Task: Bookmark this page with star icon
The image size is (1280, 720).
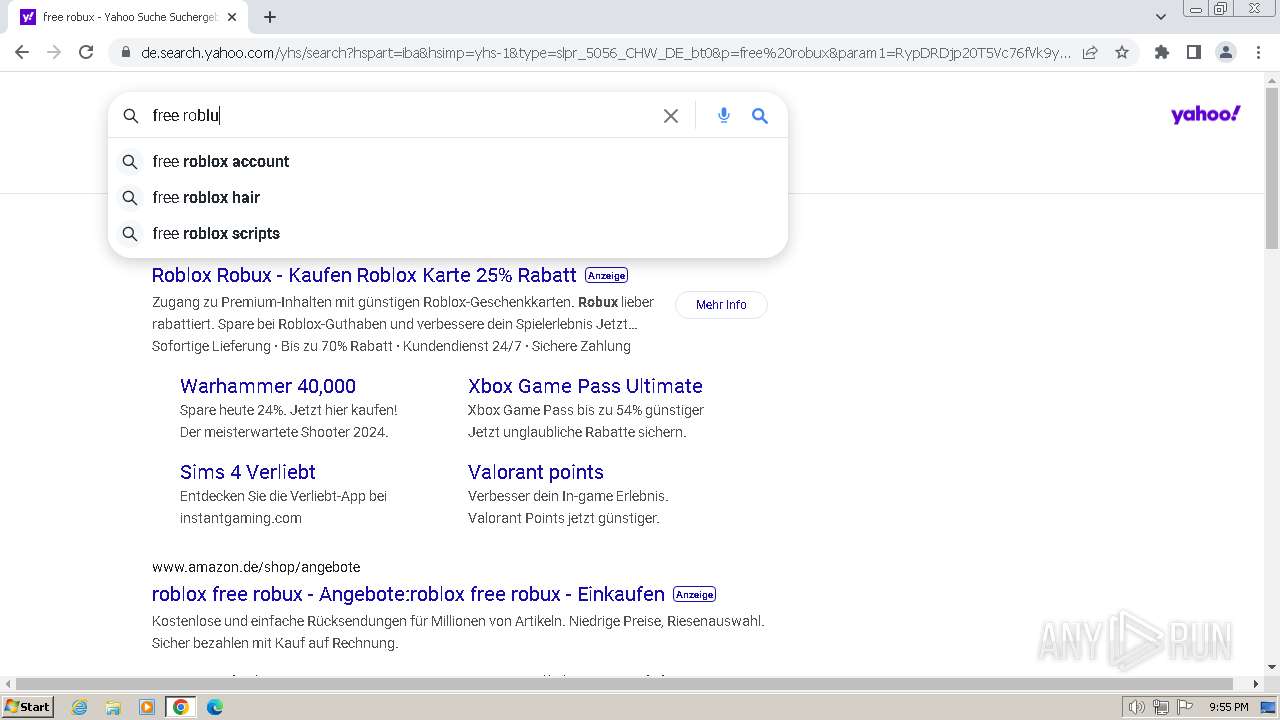Action: pyautogui.click(x=1122, y=52)
